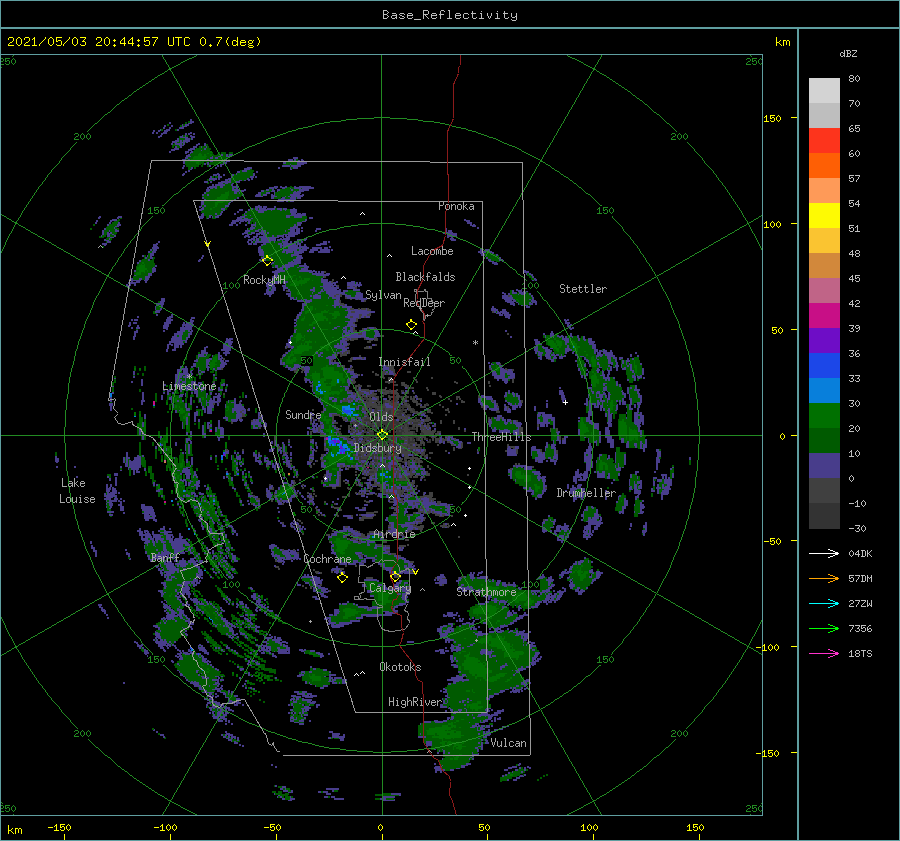This screenshot has height=841, width=900.
Task: Click the Airdrie city label
Action: coord(394,534)
